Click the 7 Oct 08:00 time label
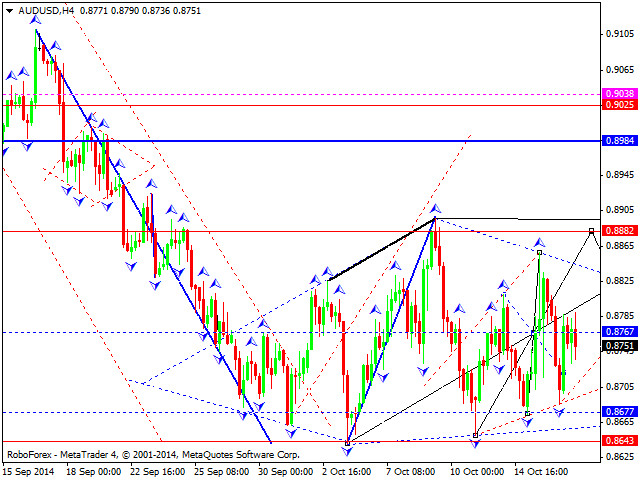 pos(410,472)
